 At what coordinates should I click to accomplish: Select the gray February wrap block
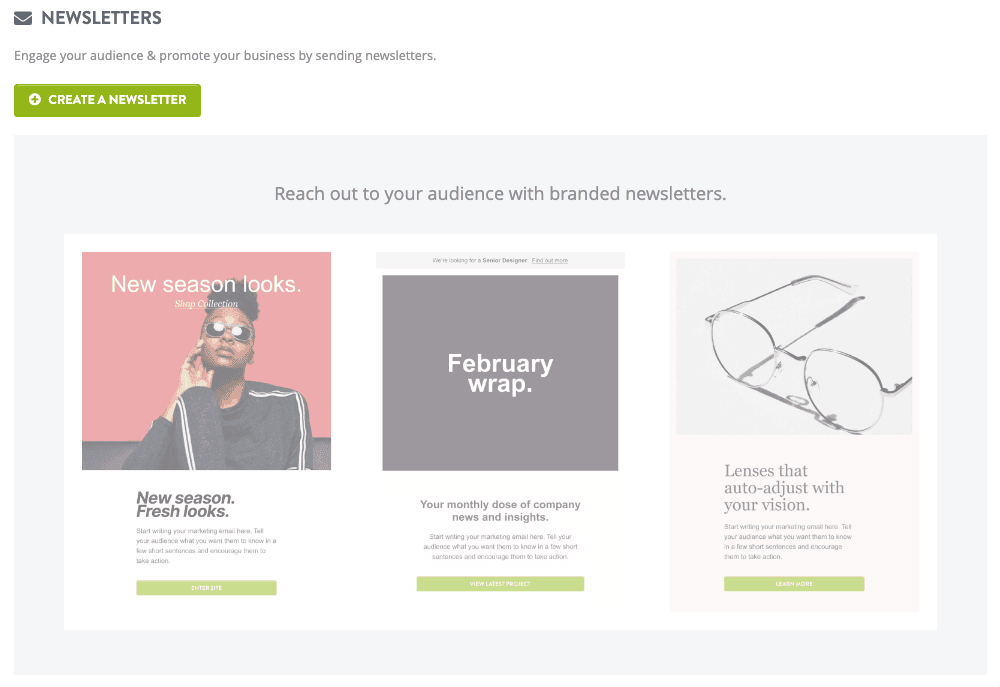click(x=500, y=373)
